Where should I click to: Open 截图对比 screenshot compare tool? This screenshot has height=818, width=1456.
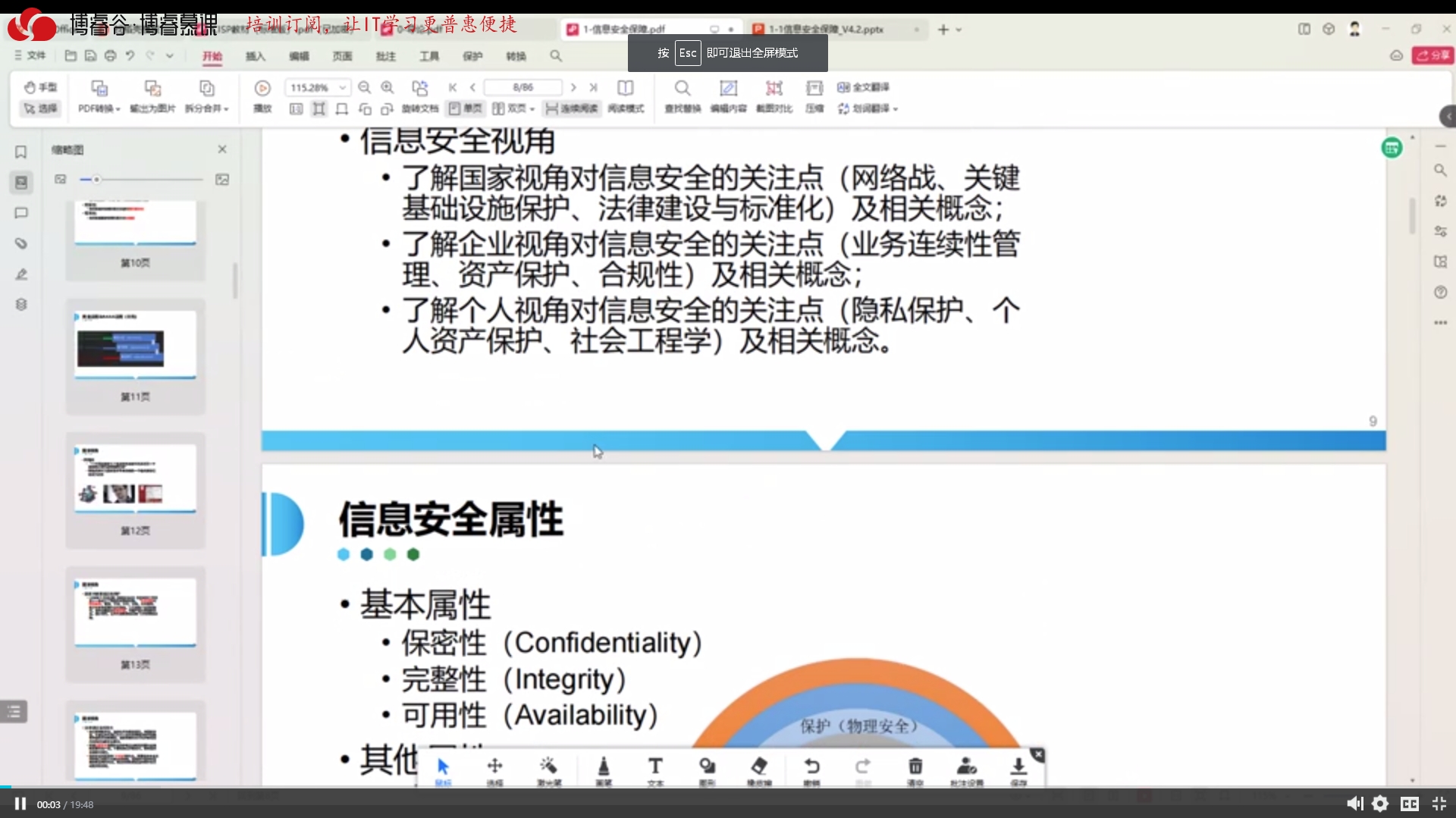tap(774, 97)
